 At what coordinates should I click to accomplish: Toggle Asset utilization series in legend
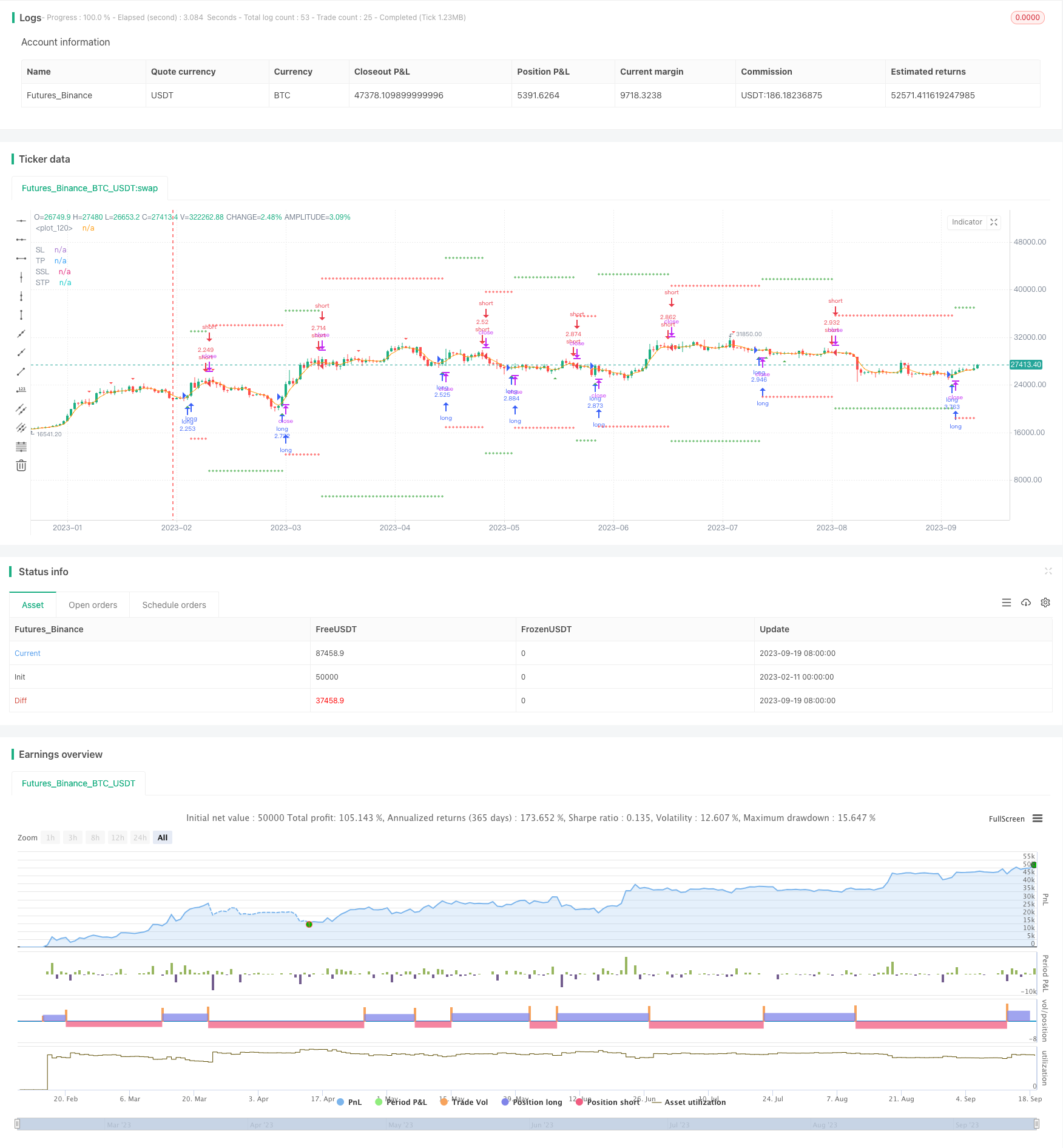click(x=689, y=1102)
